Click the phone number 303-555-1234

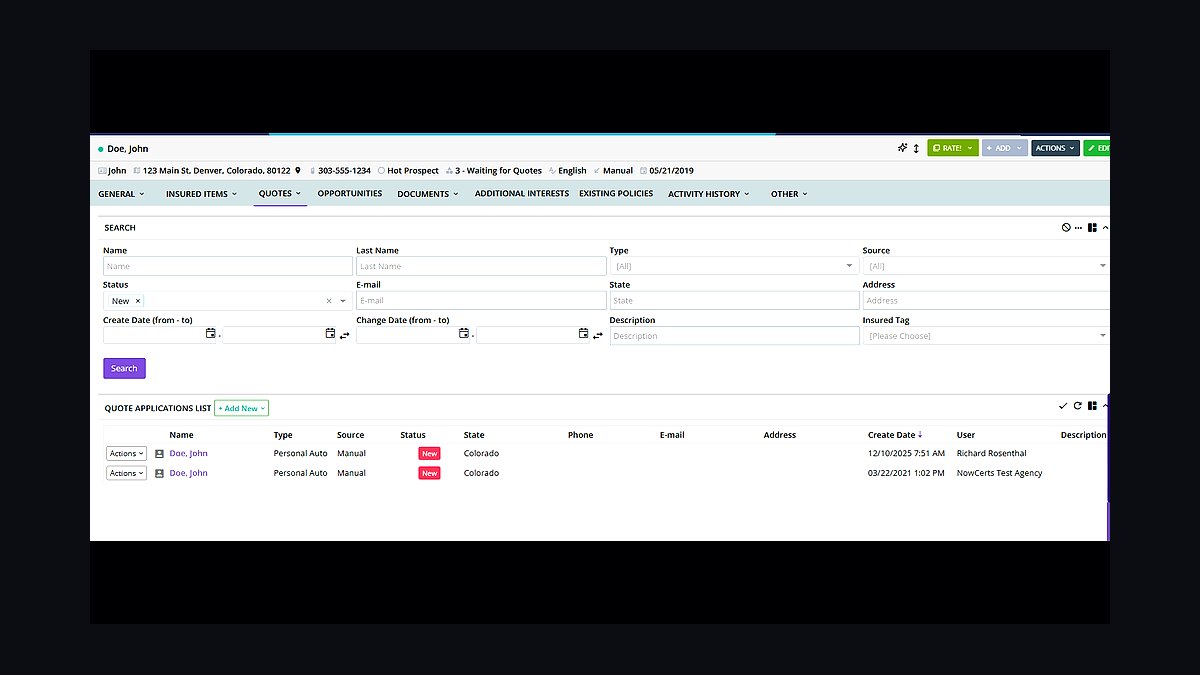(x=344, y=171)
